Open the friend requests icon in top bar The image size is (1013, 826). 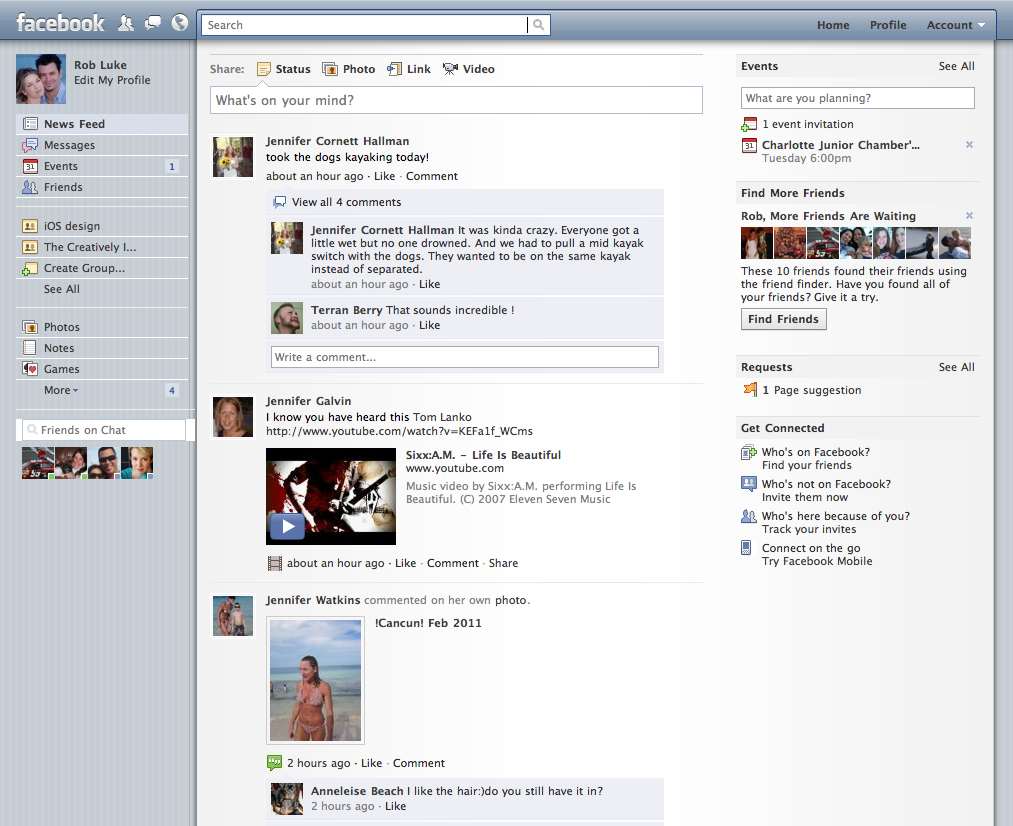point(126,22)
